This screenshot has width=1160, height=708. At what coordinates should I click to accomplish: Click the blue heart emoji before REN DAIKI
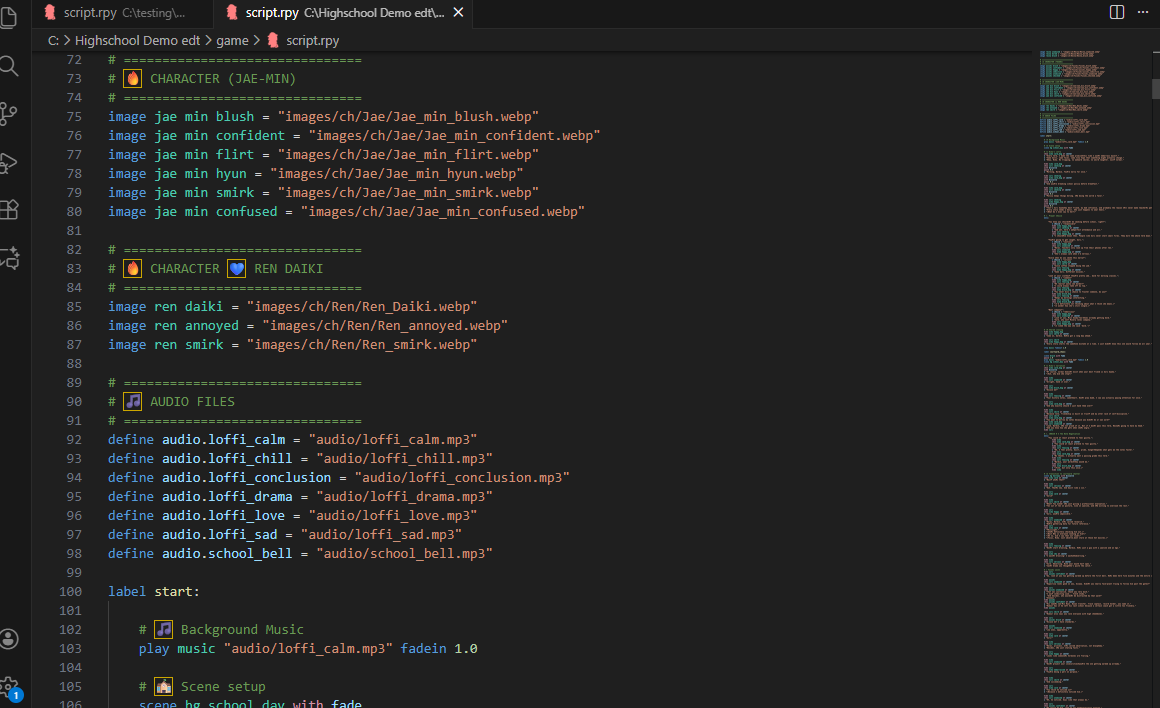pyautogui.click(x=236, y=269)
